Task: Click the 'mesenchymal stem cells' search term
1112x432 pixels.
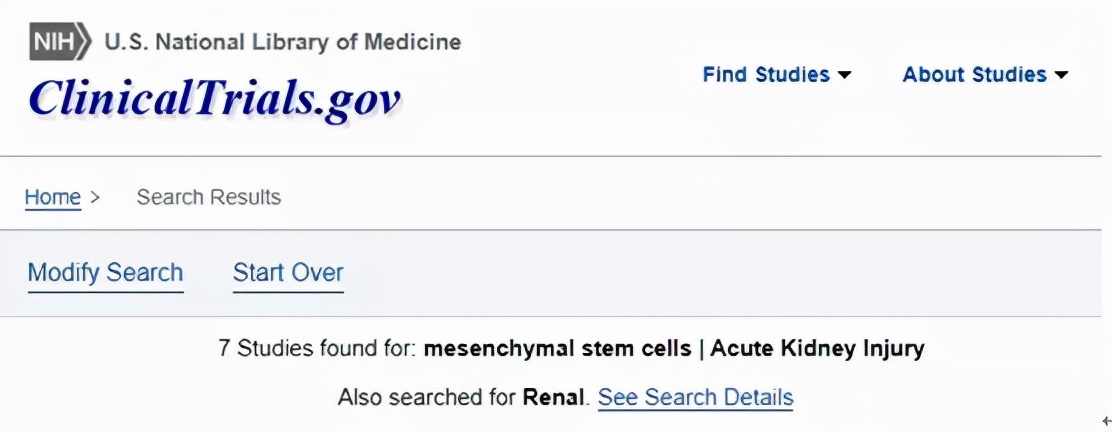Action: pos(557,349)
